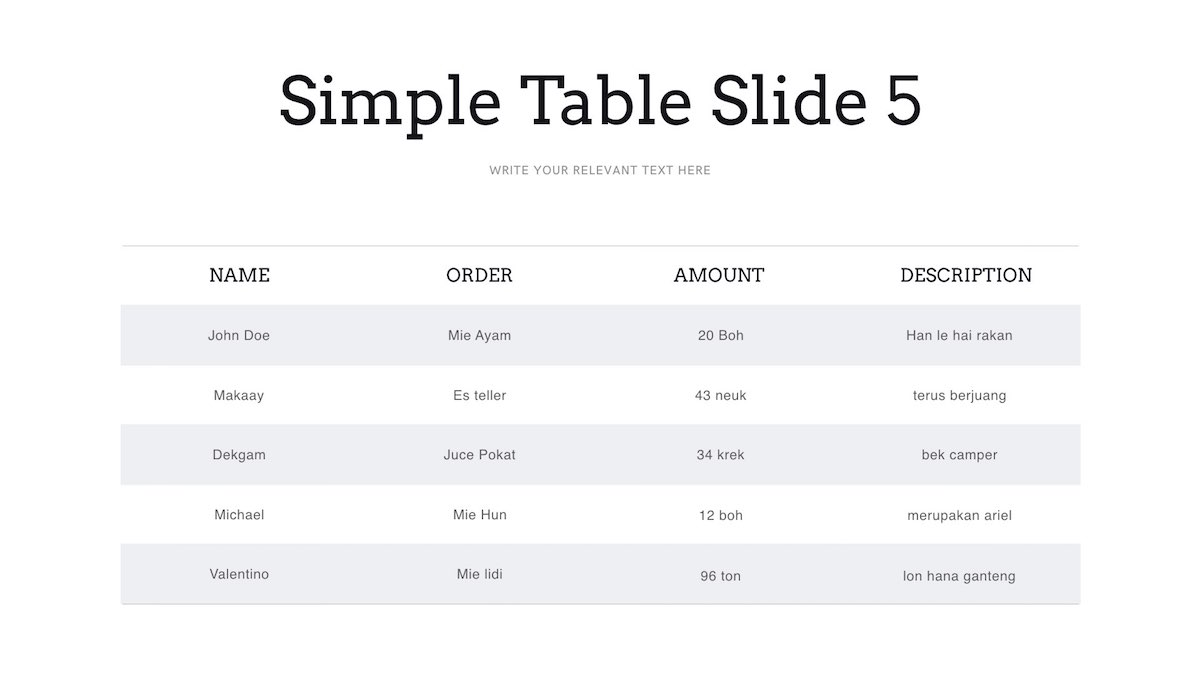Click the "bek camper" description cell

pos(959,455)
